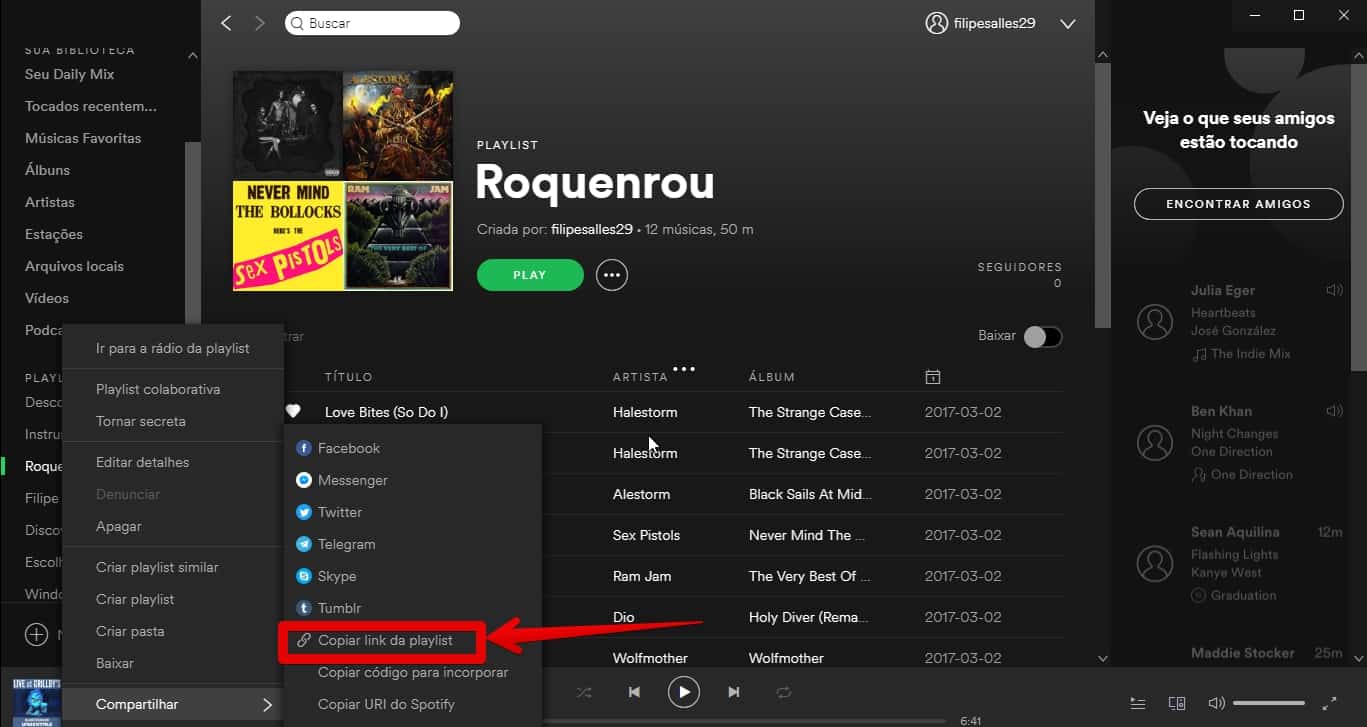Image resolution: width=1367 pixels, height=727 pixels.
Task: Open the account dropdown chevron
Action: 1067,23
